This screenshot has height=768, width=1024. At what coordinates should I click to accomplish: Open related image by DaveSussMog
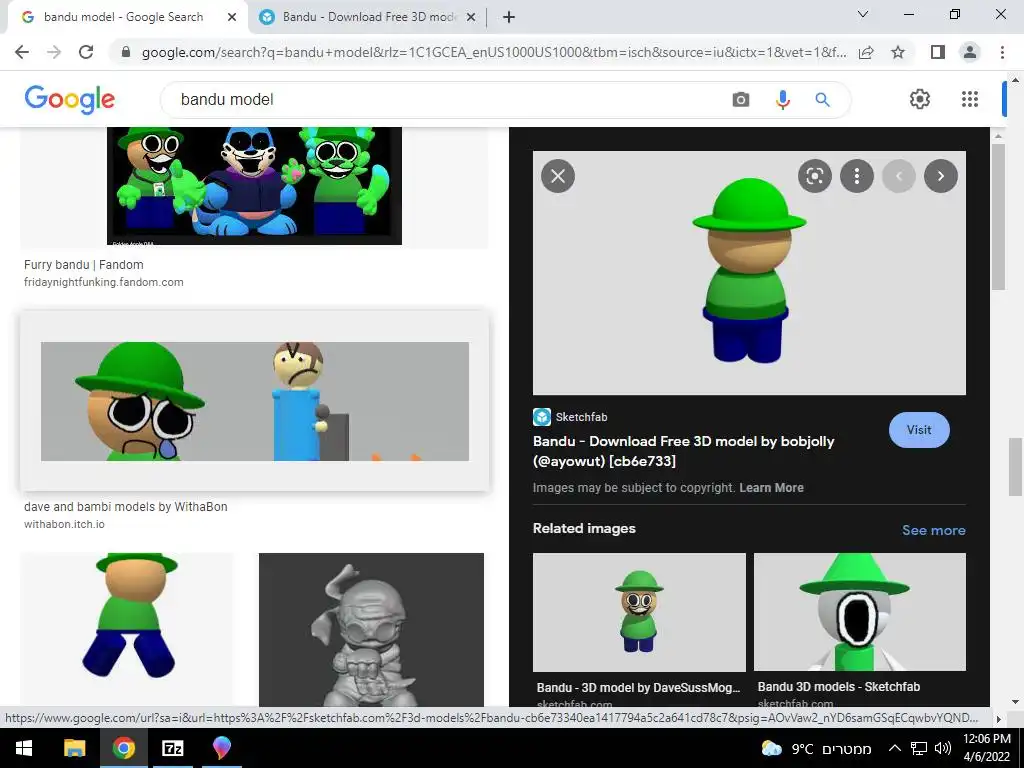click(x=639, y=613)
